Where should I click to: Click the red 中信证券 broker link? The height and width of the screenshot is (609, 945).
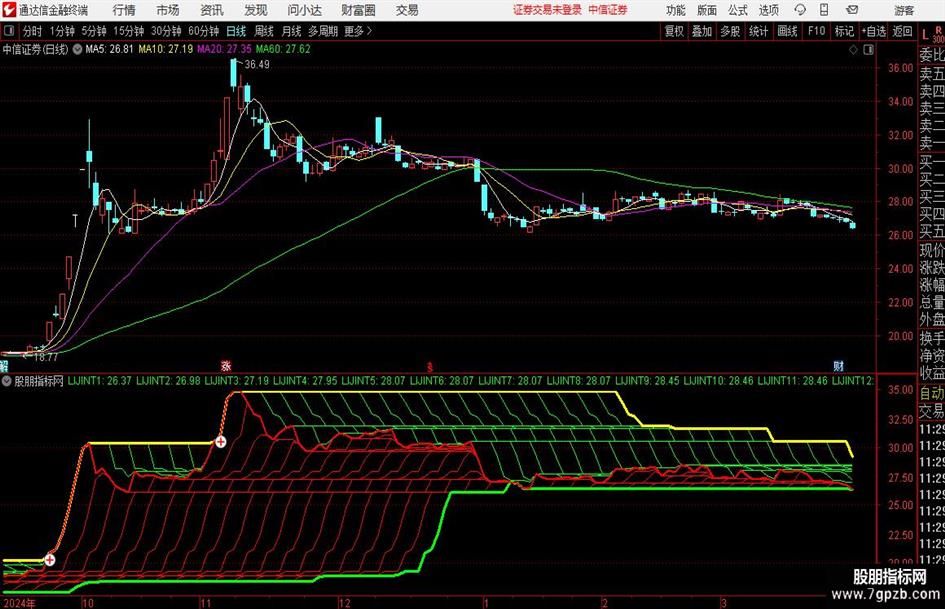click(x=608, y=10)
